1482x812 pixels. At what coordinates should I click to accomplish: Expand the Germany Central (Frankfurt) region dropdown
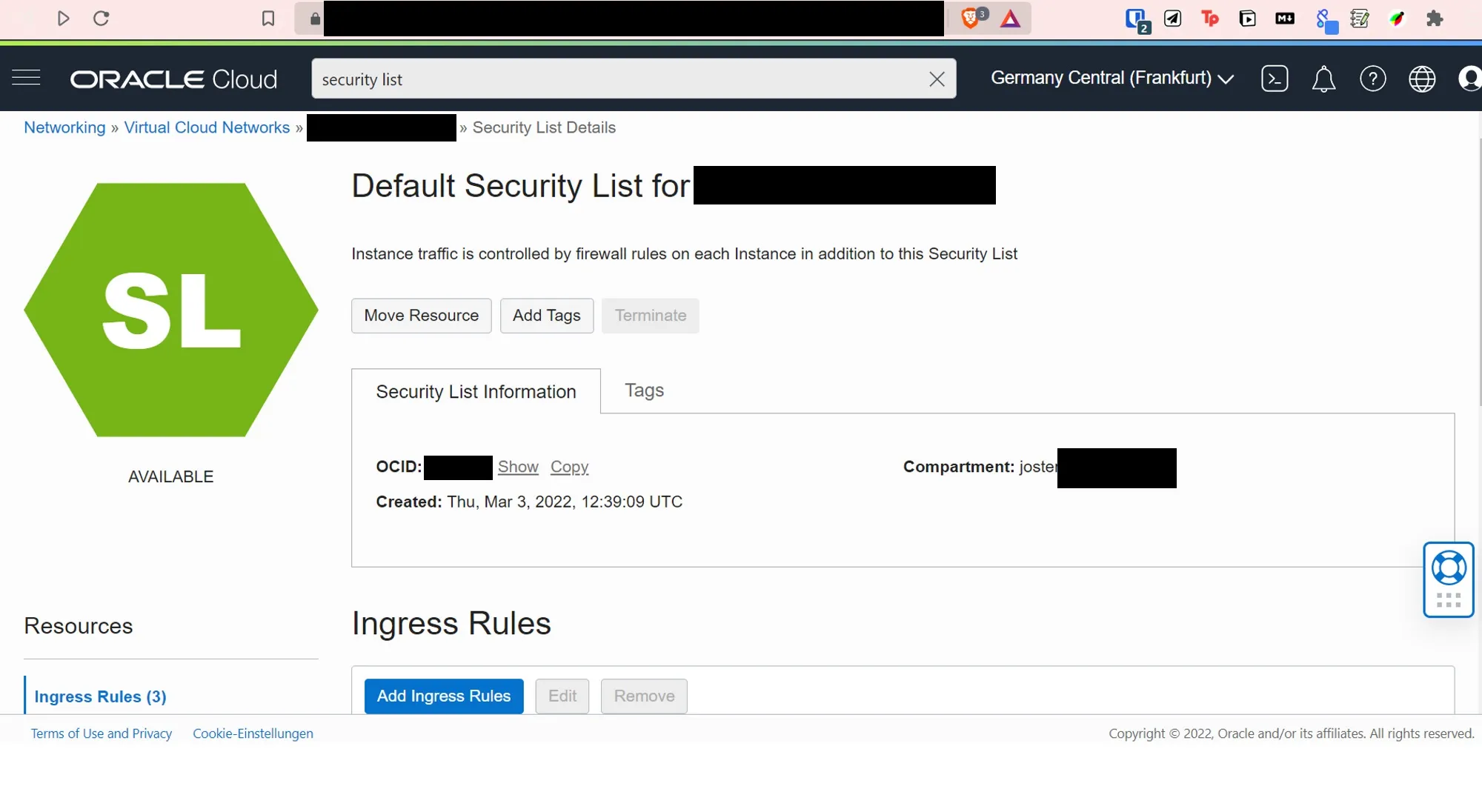click(x=1112, y=78)
